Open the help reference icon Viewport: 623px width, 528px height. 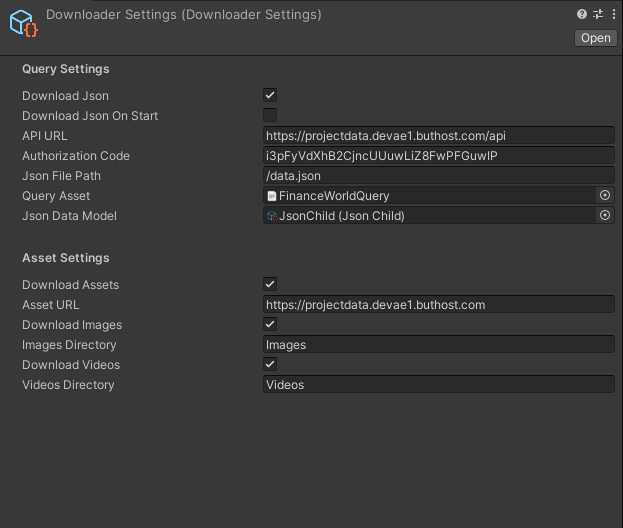tap(582, 14)
